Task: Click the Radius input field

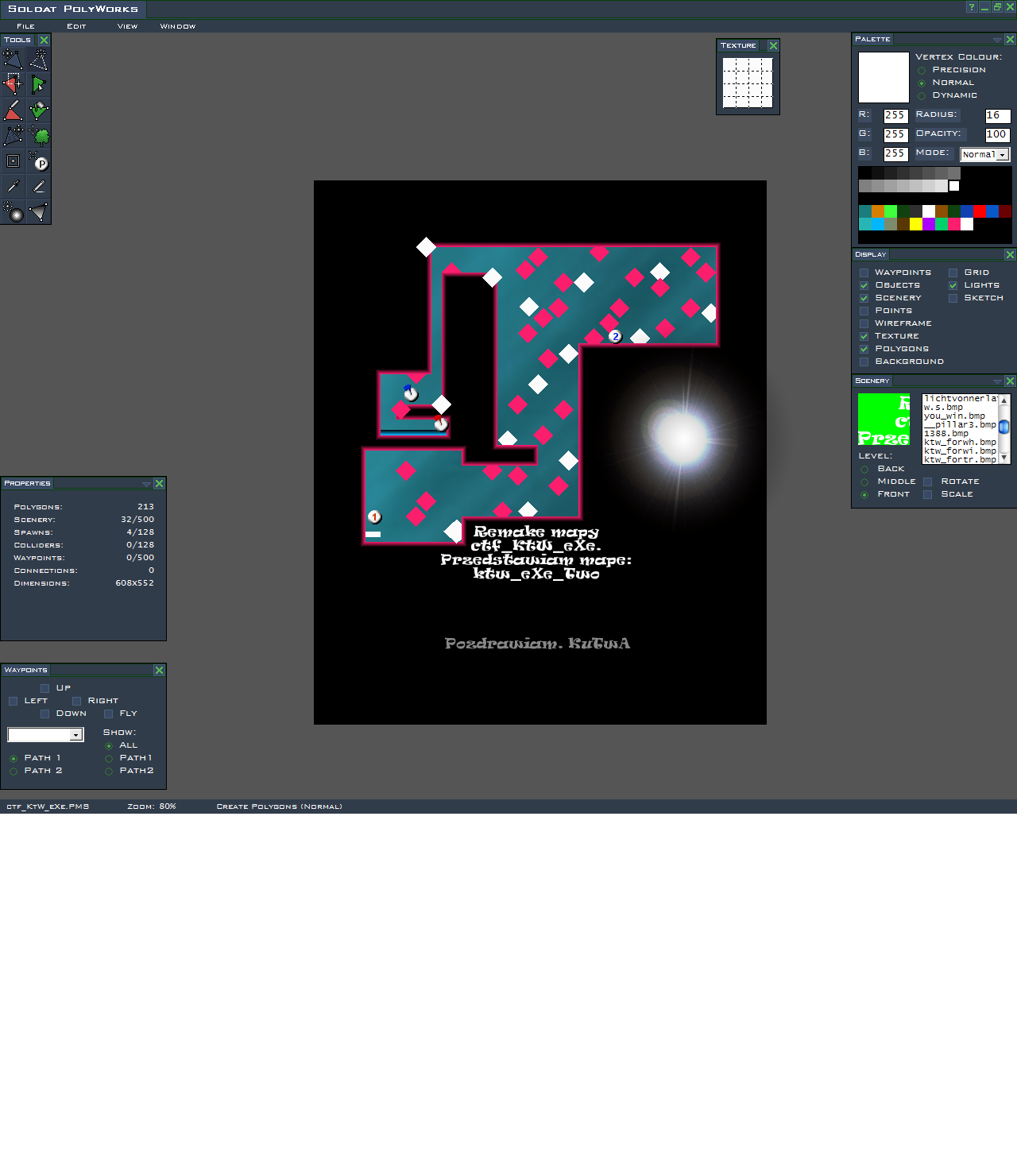Action: (x=997, y=116)
